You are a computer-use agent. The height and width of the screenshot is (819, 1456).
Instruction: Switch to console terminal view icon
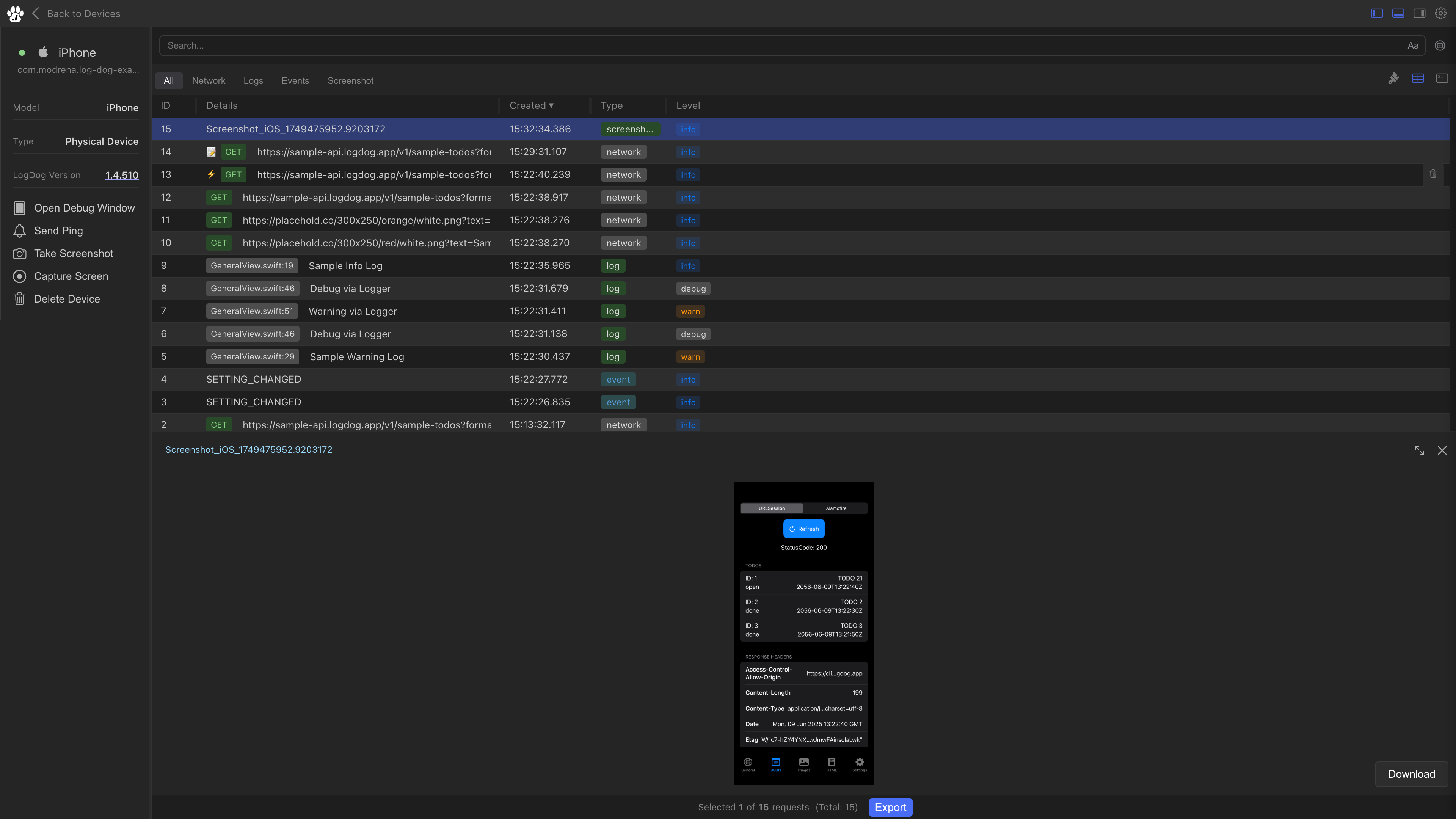[1442, 78]
